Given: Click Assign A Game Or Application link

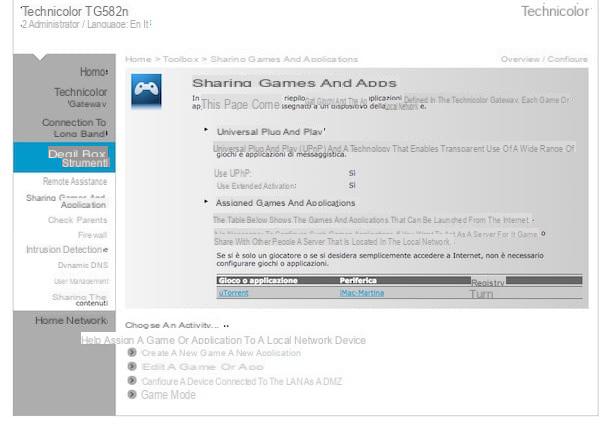Looking at the screenshot, I should tap(223, 340).
